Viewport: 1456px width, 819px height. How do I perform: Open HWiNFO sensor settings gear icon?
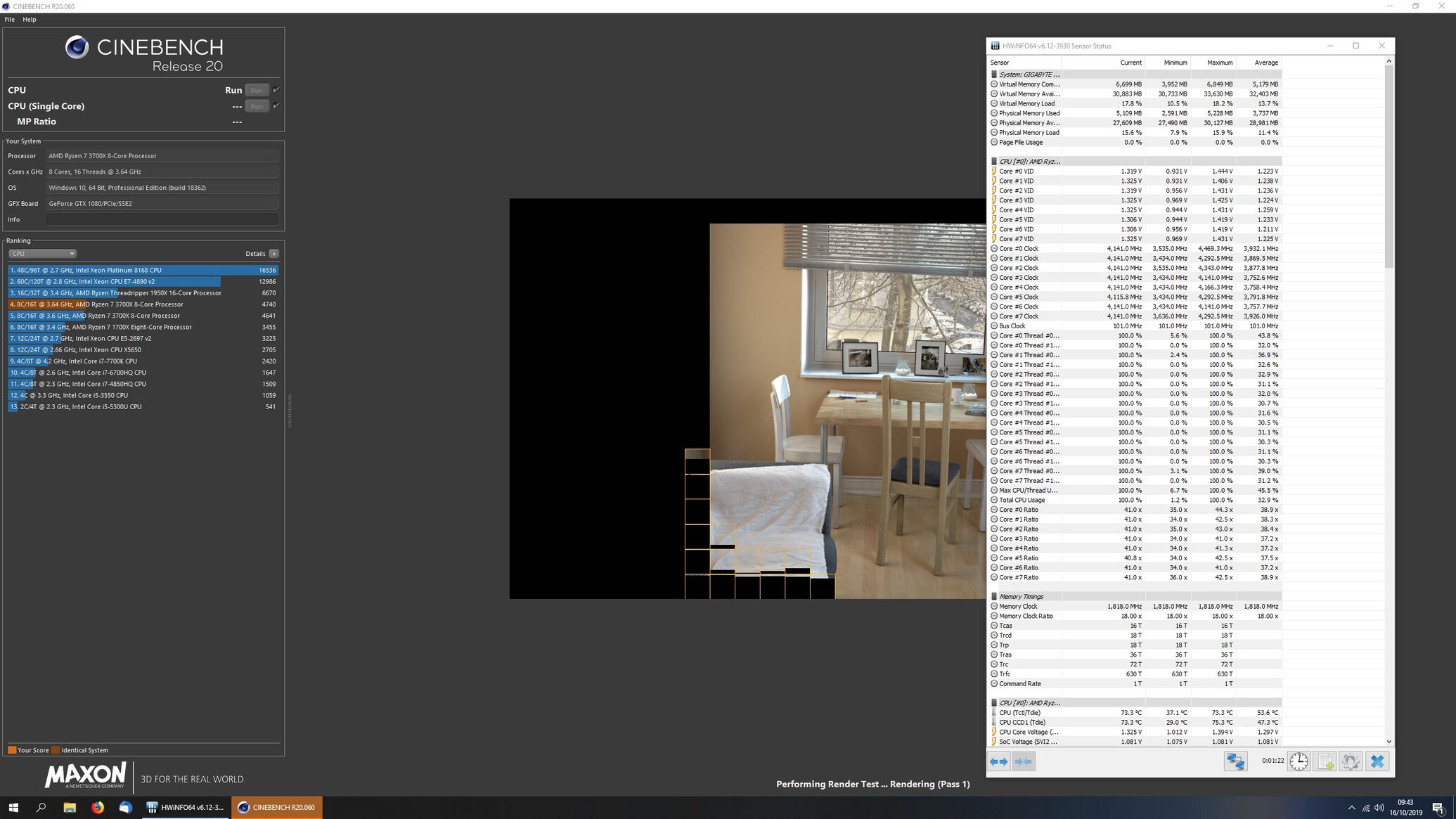1350,761
